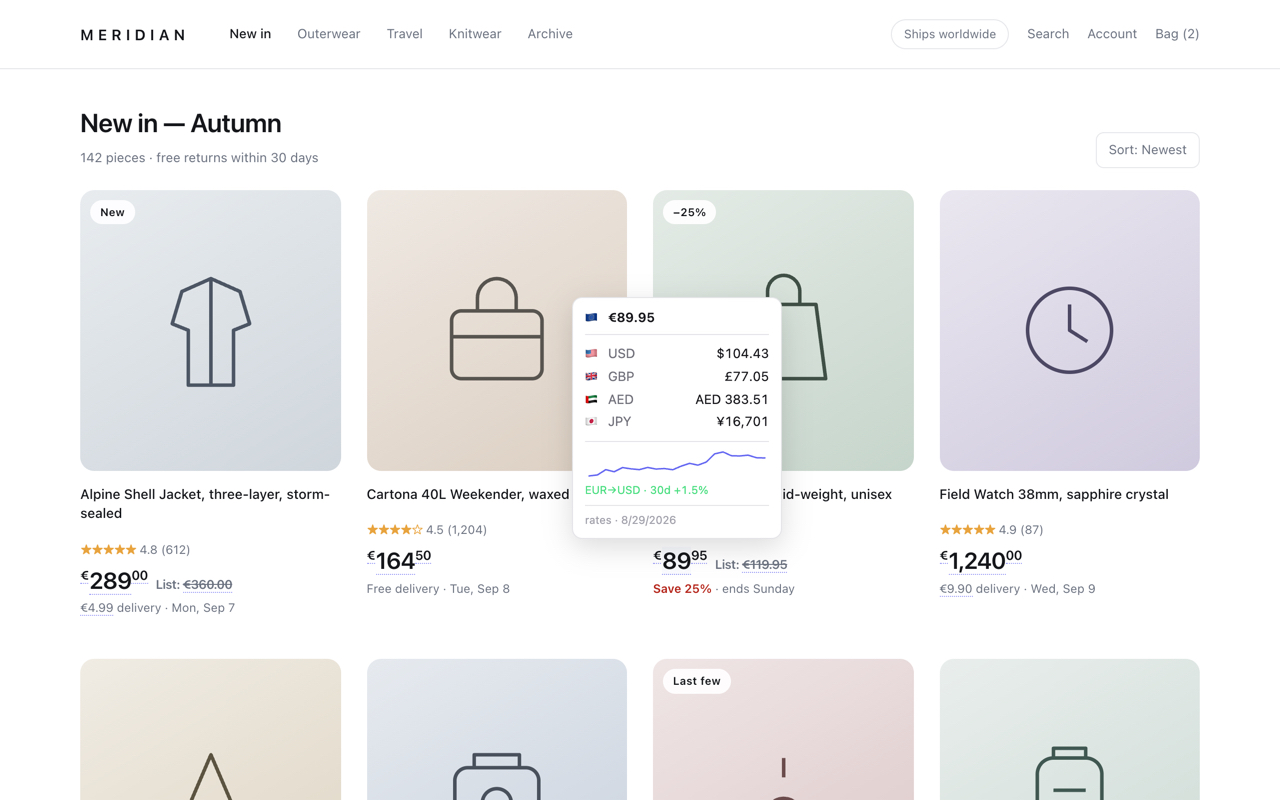Click the Last few badge
Screen dimensions: 1280x800
pyautogui.click(x=697, y=681)
